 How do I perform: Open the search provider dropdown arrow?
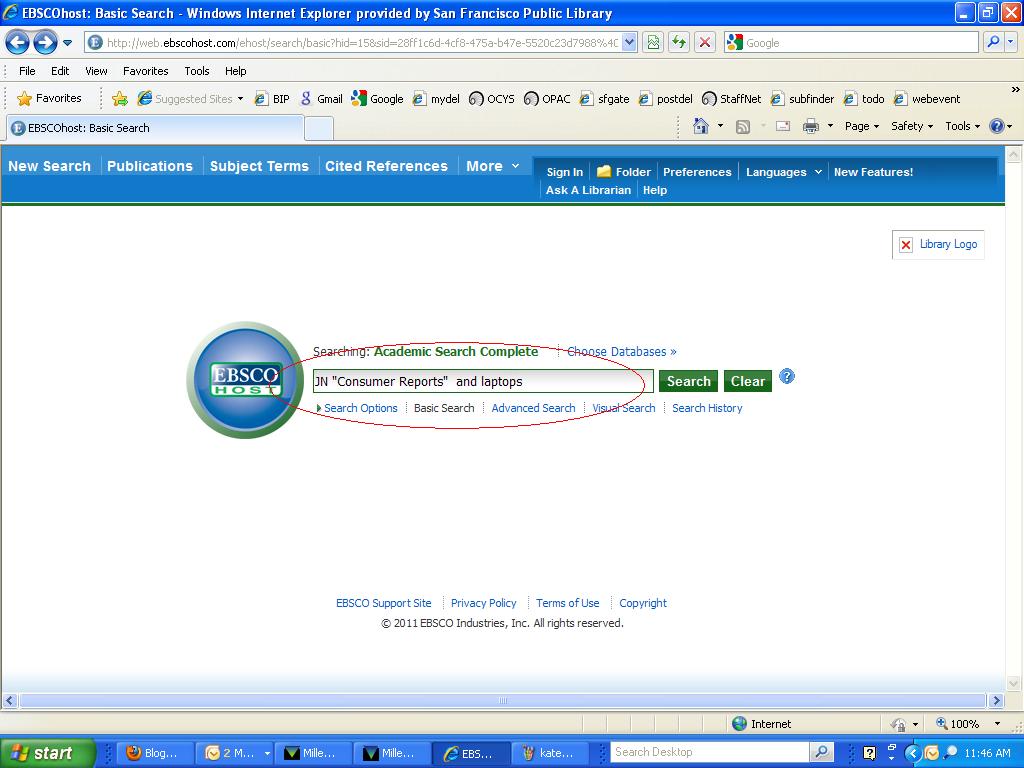[1010, 43]
